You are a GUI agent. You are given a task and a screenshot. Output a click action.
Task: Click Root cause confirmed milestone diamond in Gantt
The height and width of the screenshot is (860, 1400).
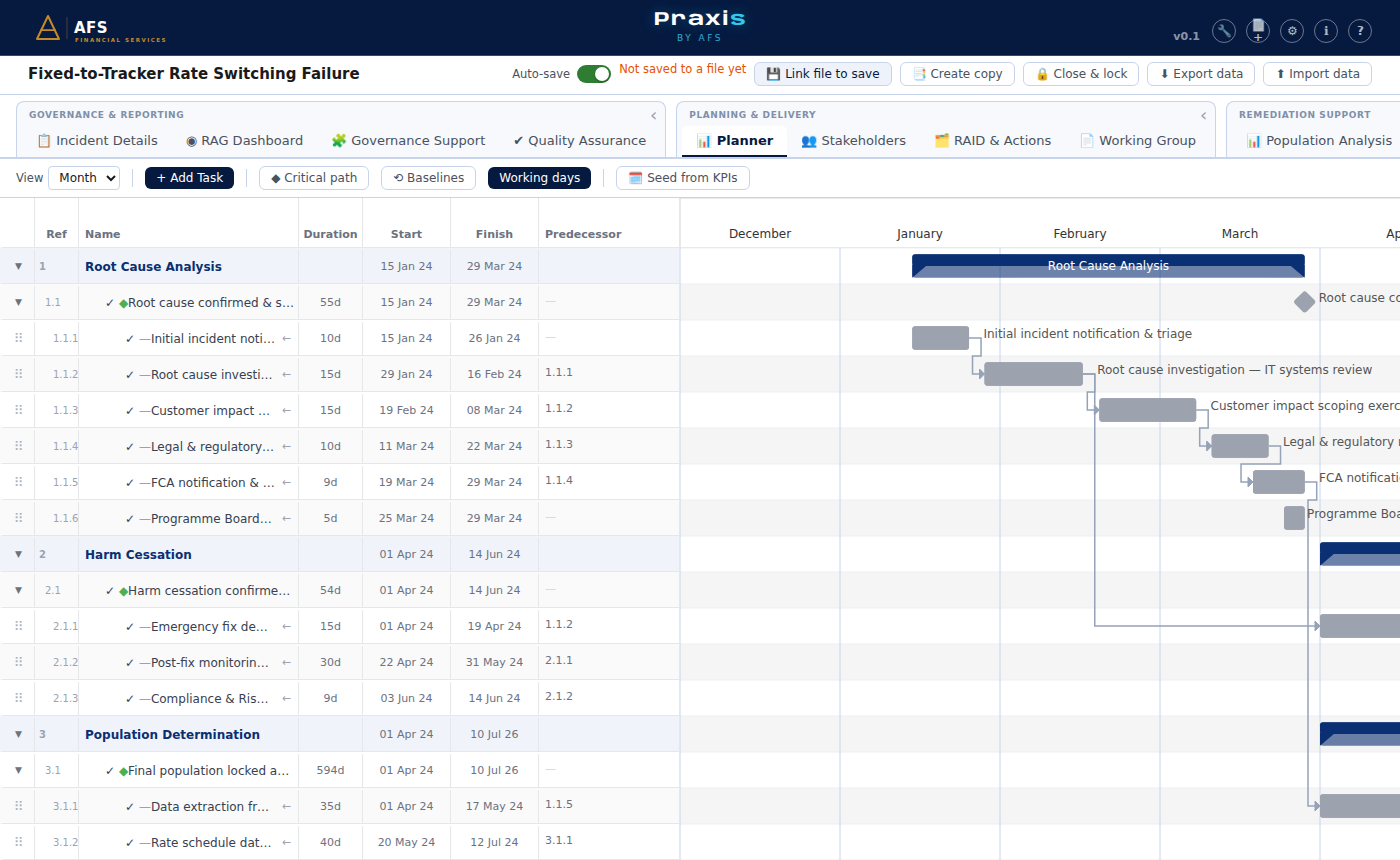1305,302
